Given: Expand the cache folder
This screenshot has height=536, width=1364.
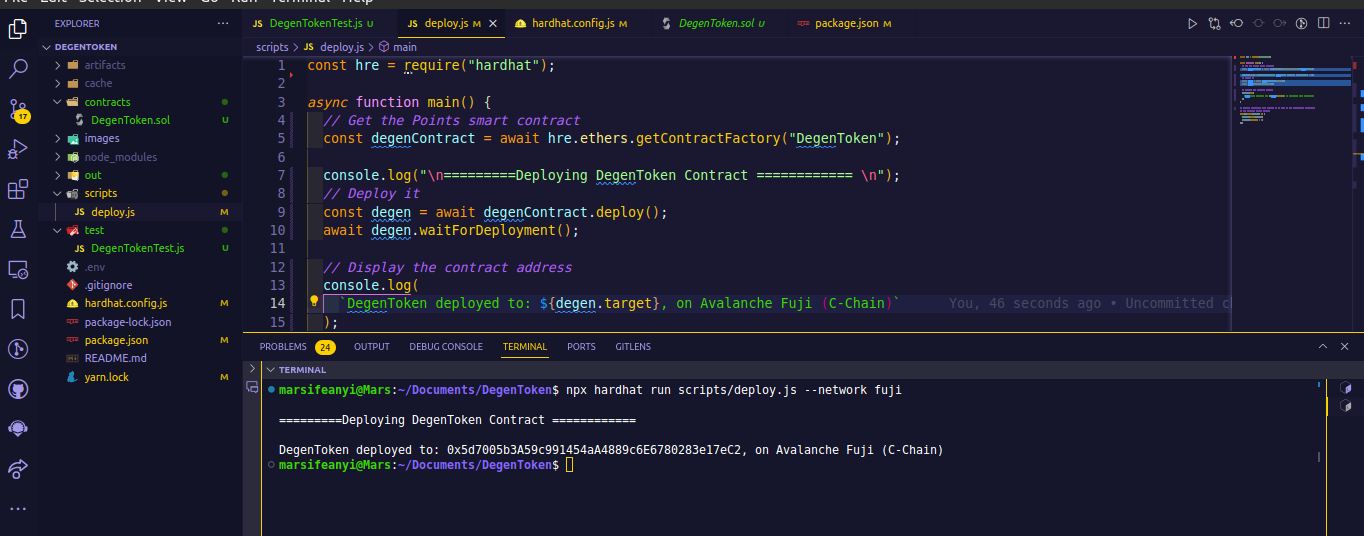Looking at the screenshot, I should click(58, 83).
